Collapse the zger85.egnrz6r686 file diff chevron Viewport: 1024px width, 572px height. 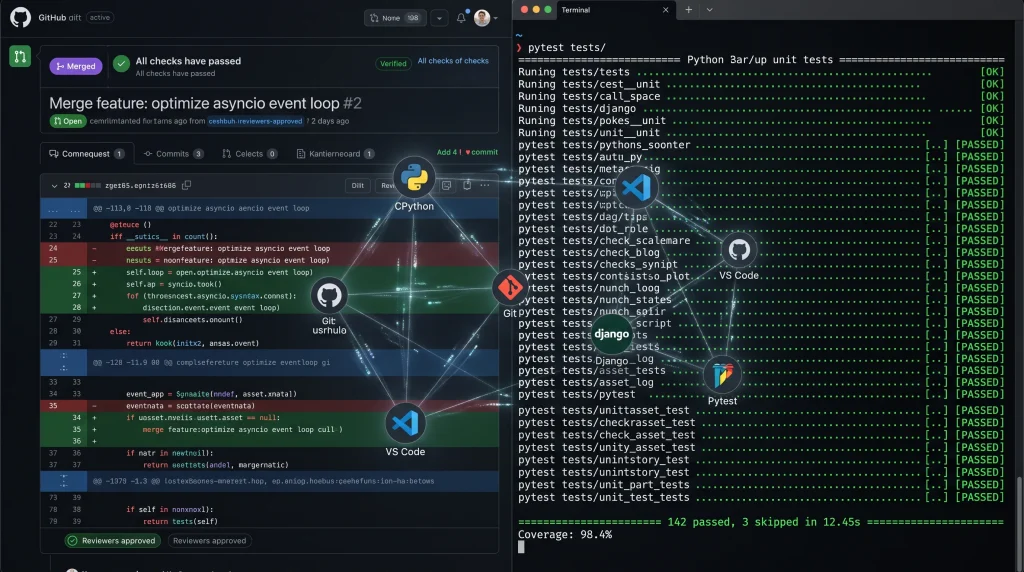click(54, 186)
